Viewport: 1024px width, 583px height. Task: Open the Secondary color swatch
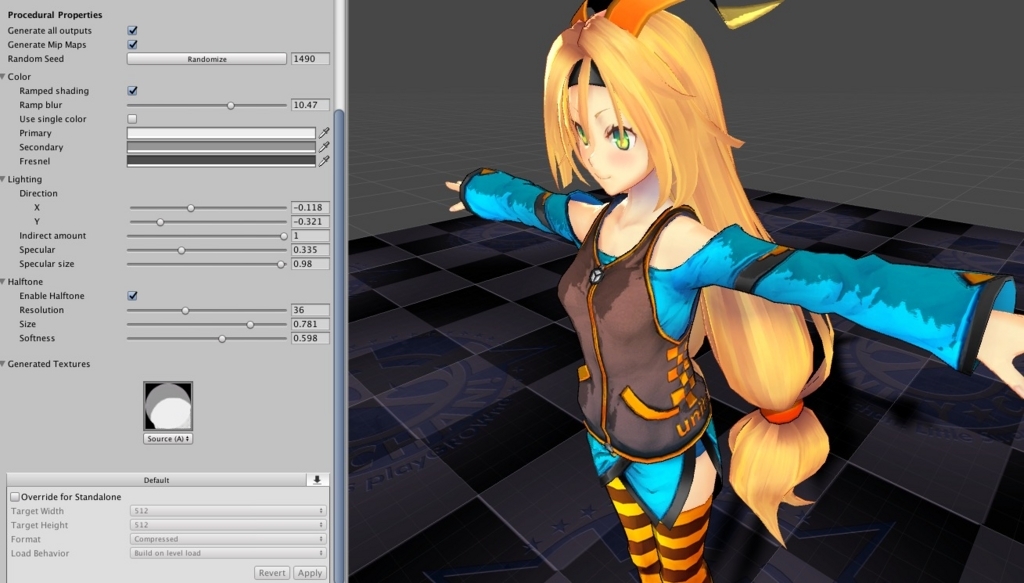(x=221, y=148)
